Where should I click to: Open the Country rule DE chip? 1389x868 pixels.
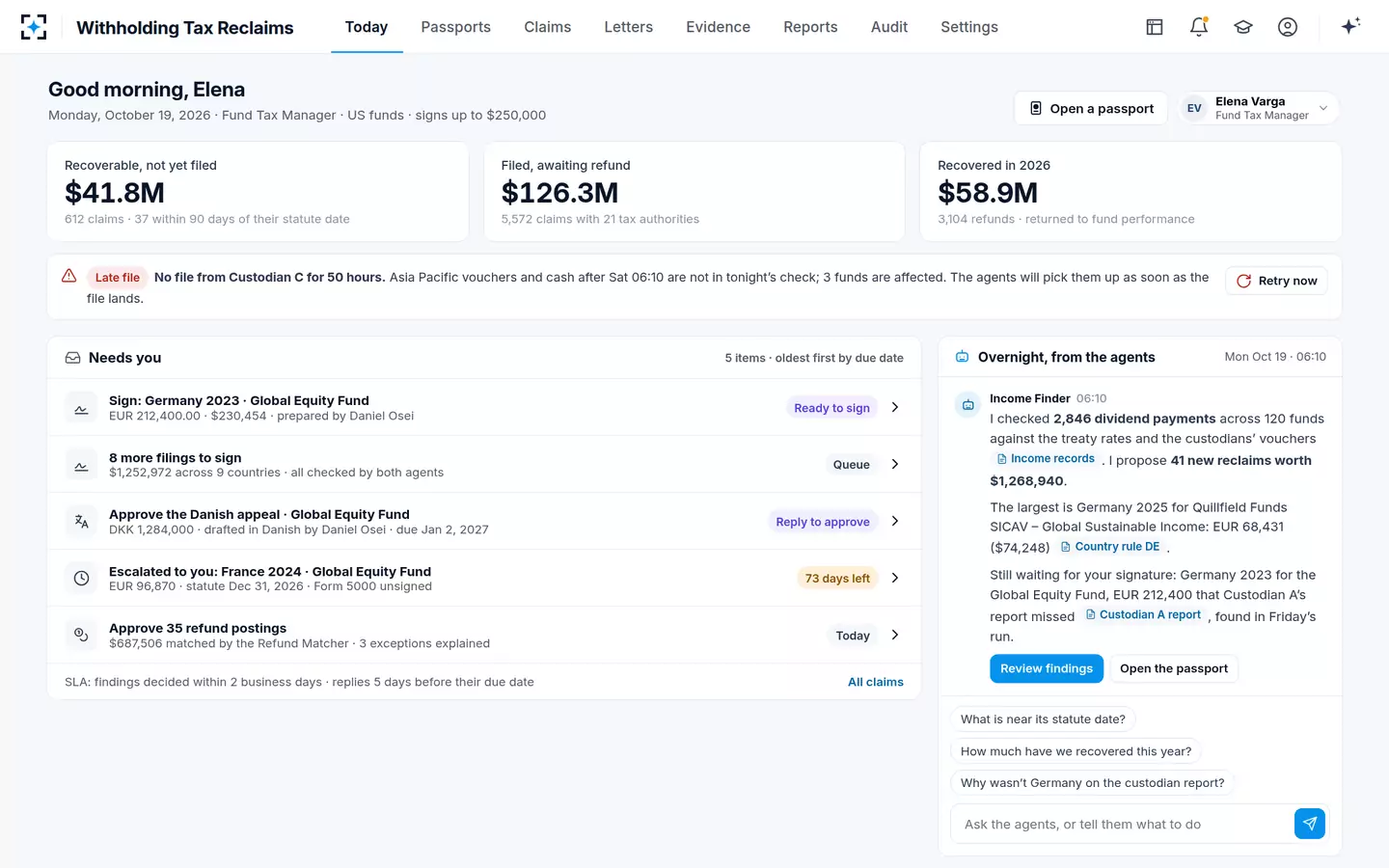[x=1109, y=547]
